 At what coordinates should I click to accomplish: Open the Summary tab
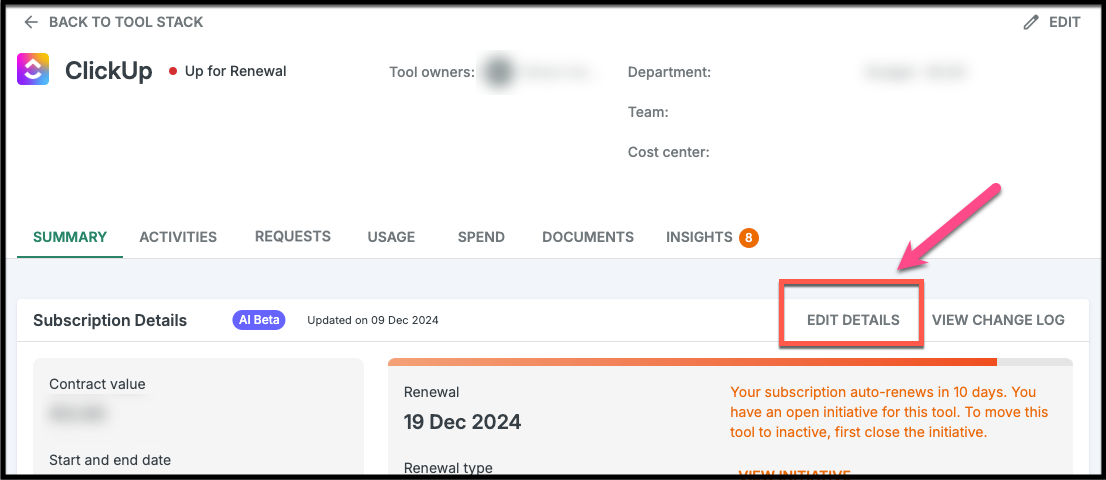point(70,237)
